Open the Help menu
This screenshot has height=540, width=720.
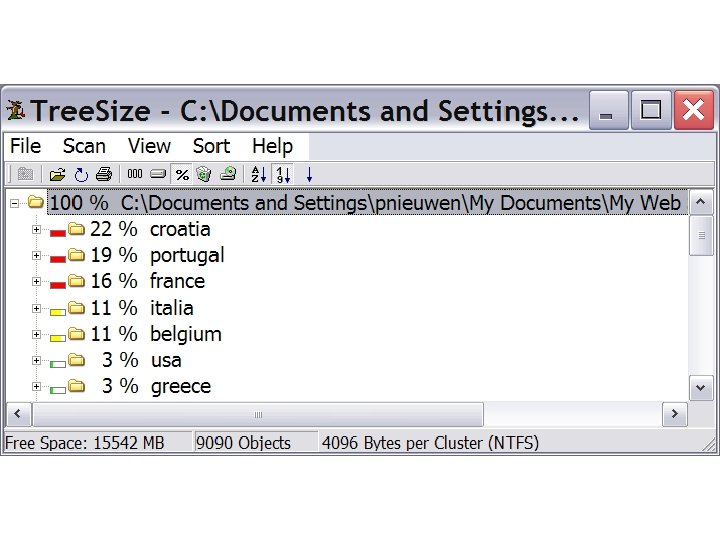point(272,146)
